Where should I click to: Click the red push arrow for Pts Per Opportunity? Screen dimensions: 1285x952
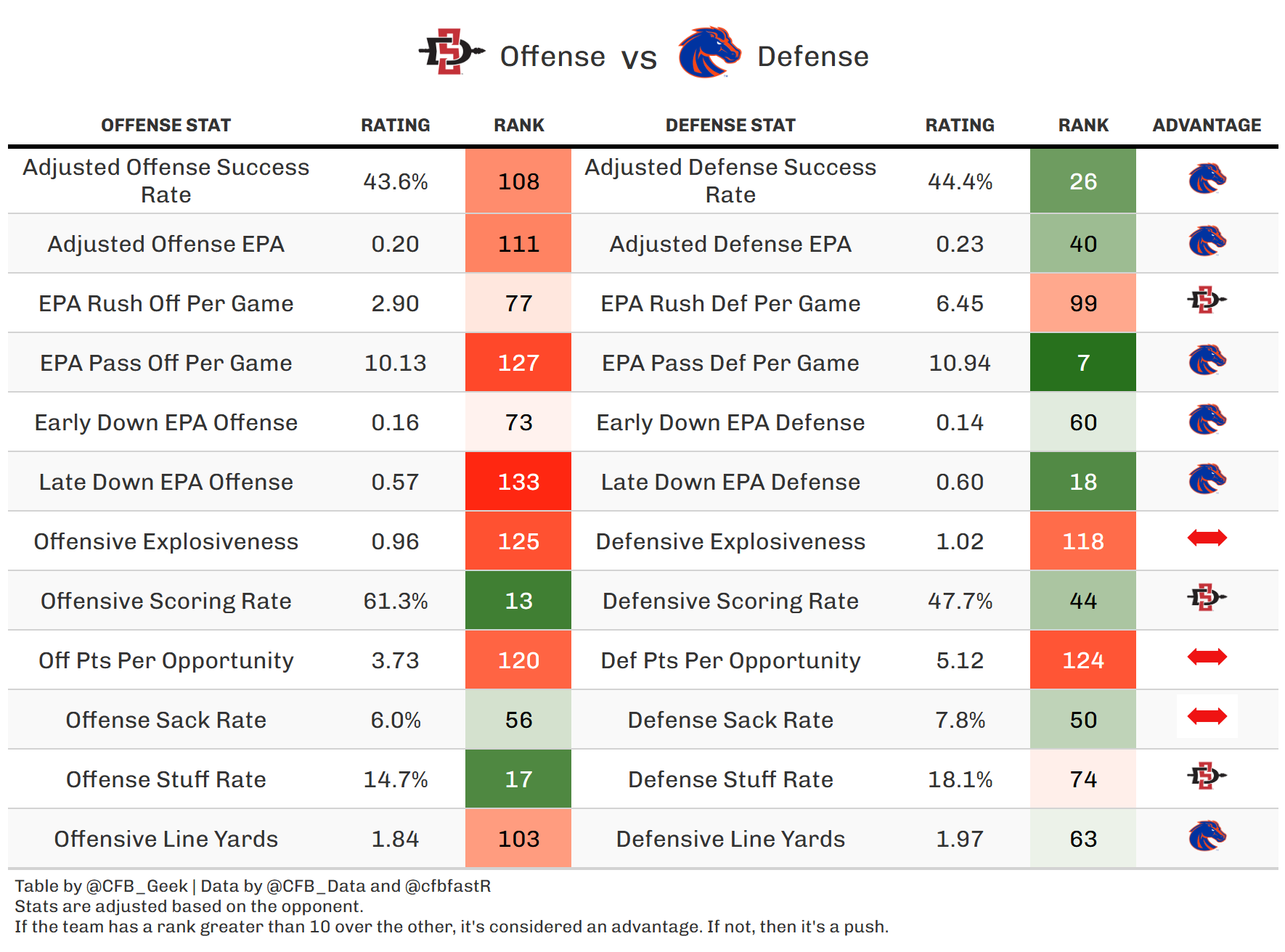(x=1207, y=657)
